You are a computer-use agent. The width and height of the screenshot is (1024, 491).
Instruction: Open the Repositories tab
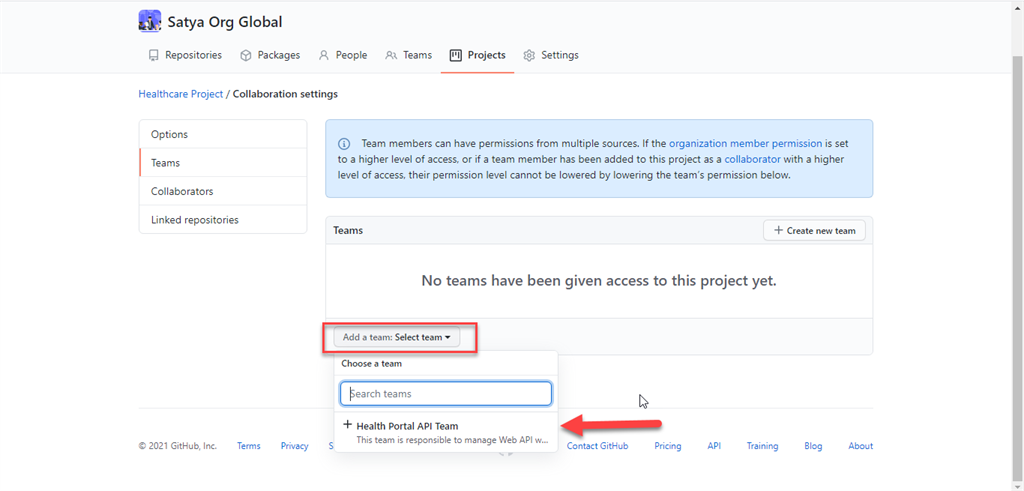point(185,55)
